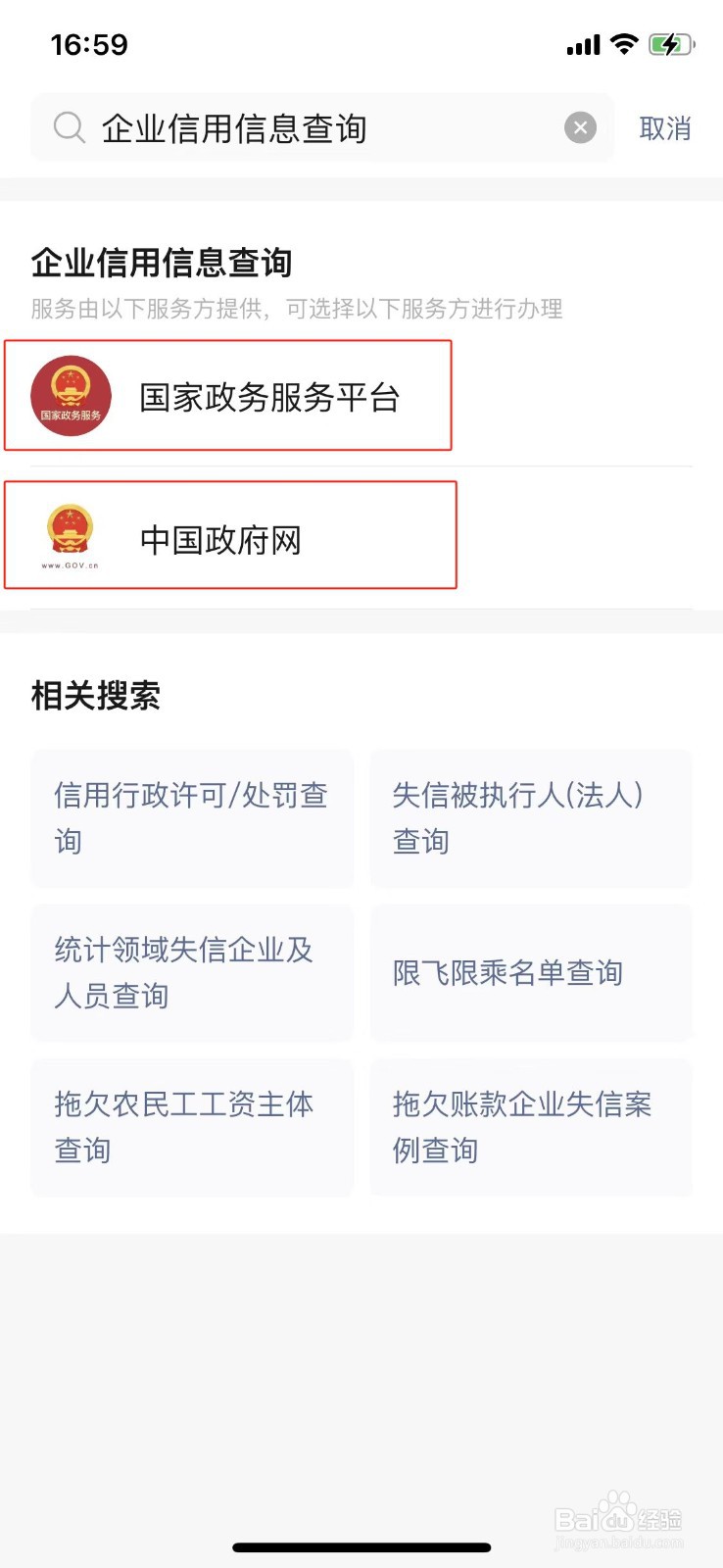Tap the cellular signal bars icon
Image resolution: width=723 pixels, height=1568 pixels.
[x=583, y=45]
